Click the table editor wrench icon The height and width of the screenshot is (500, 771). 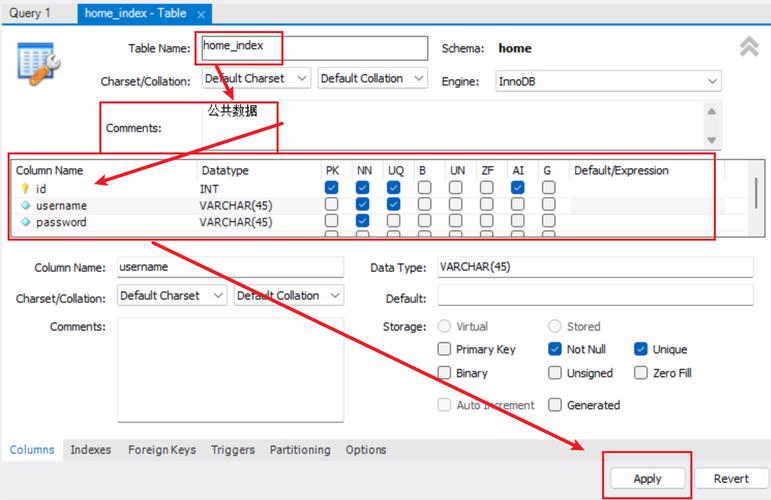pos(39,61)
